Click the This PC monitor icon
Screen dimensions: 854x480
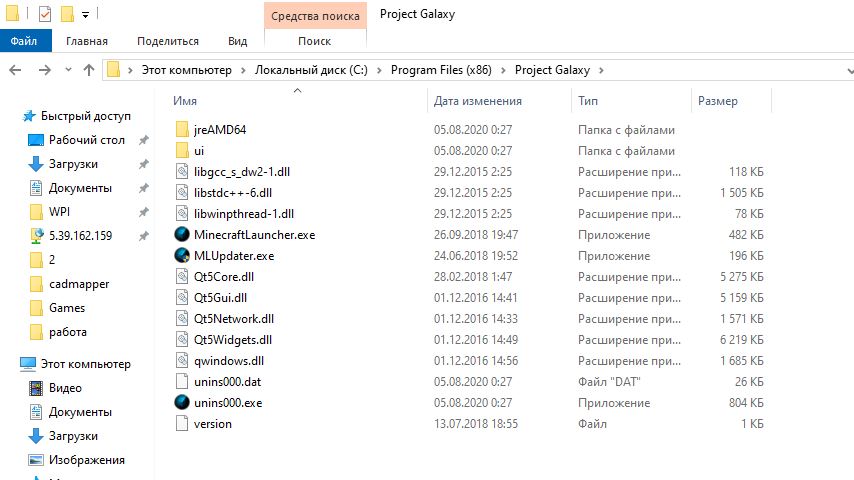[28, 363]
